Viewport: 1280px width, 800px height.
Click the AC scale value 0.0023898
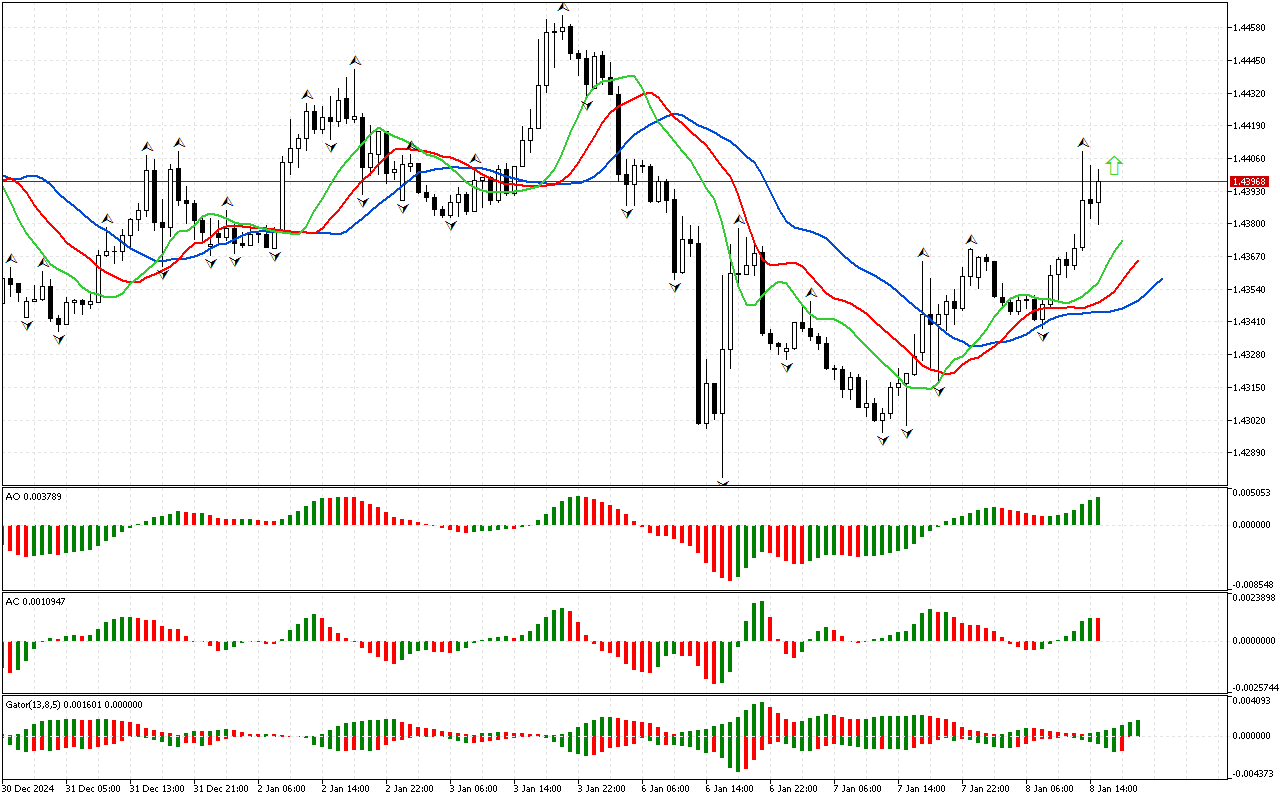tap(1254, 598)
